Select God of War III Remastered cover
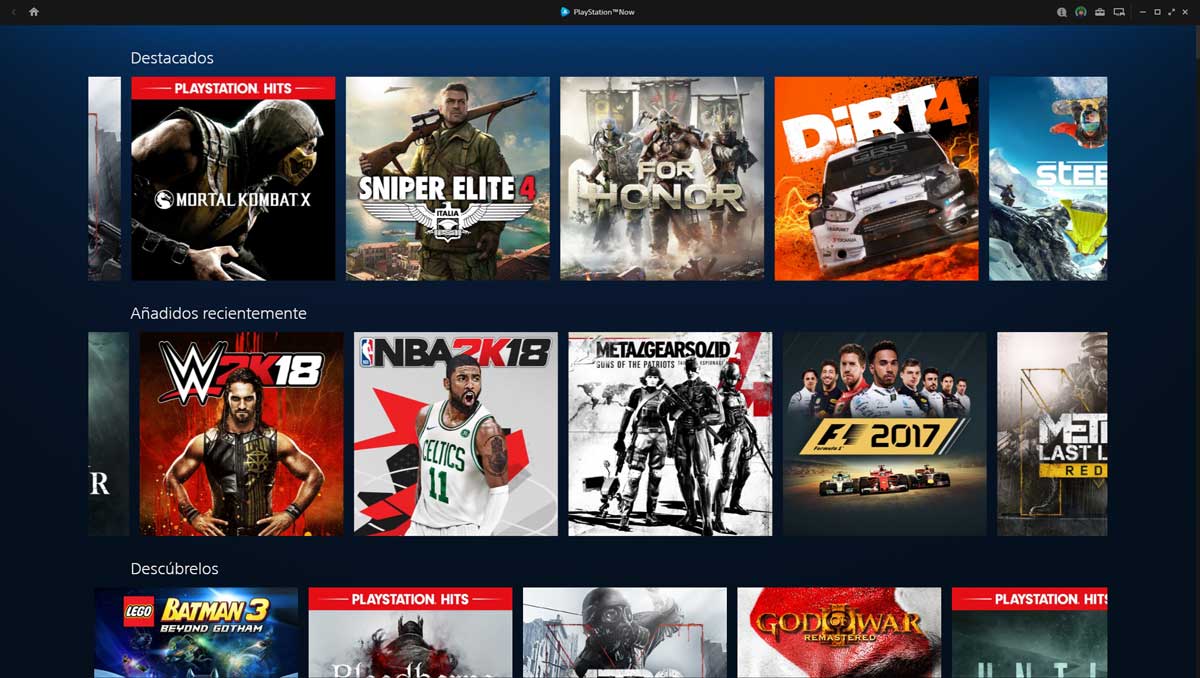The height and width of the screenshot is (678, 1200). point(839,632)
